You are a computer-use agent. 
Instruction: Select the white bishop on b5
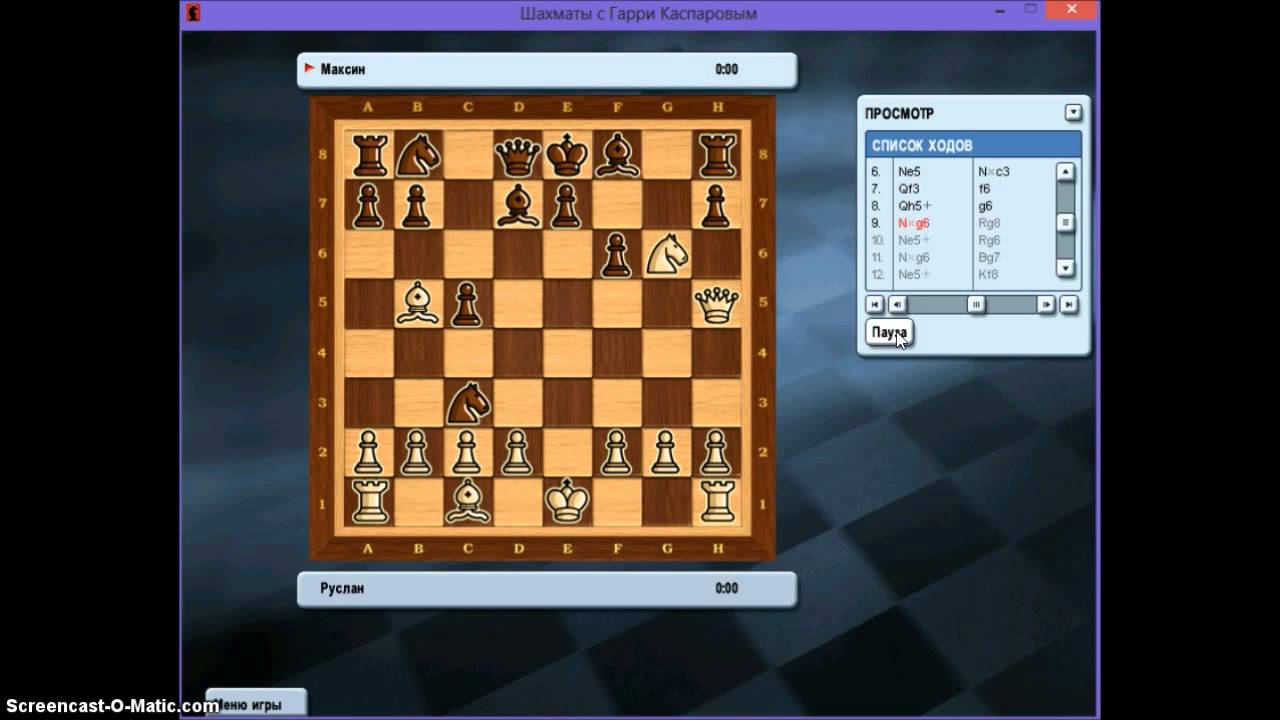tap(419, 304)
